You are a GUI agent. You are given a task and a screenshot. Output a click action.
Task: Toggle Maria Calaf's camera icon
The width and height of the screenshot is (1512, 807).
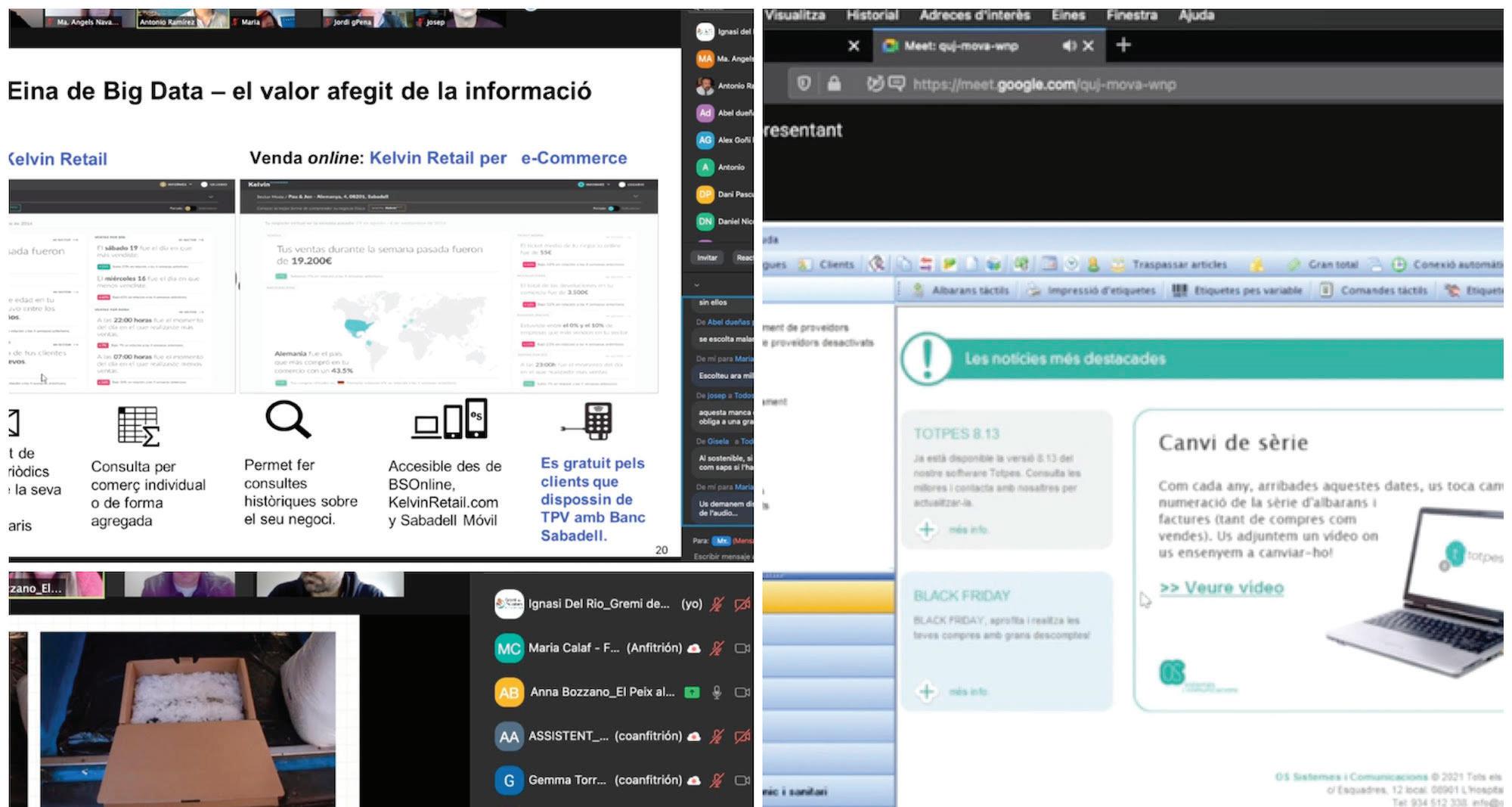pyautogui.click(x=742, y=647)
